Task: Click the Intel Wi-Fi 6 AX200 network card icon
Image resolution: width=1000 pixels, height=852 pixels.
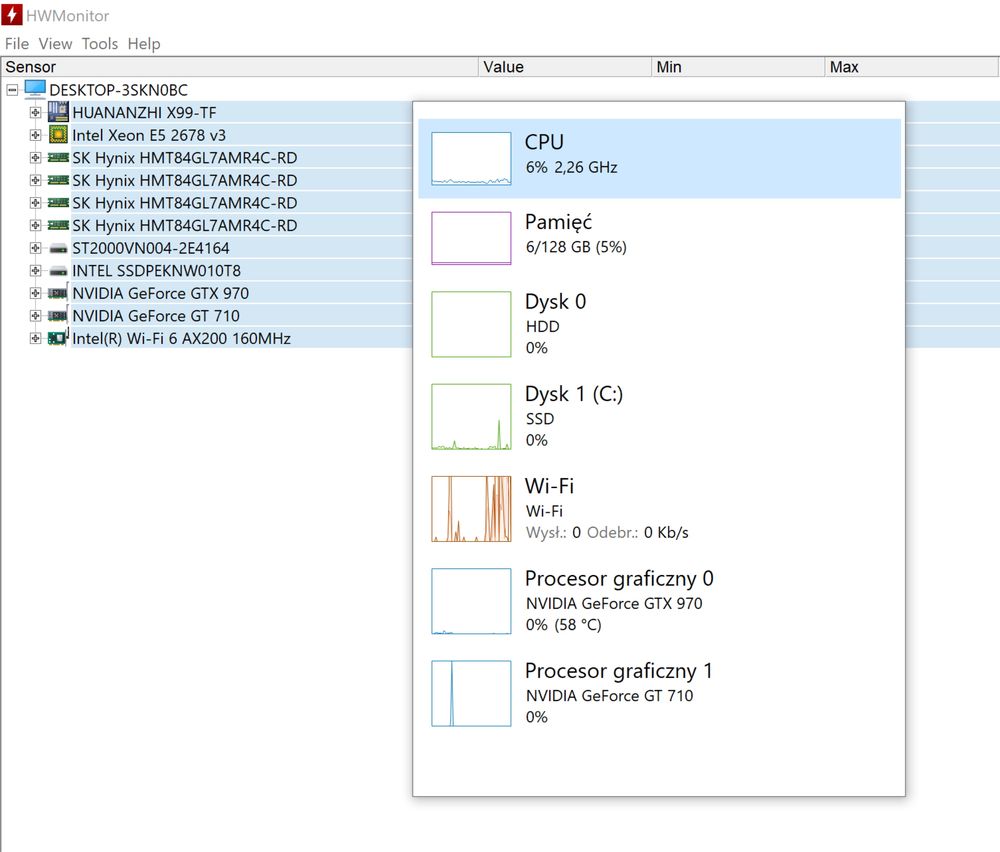Action: click(x=58, y=337)
